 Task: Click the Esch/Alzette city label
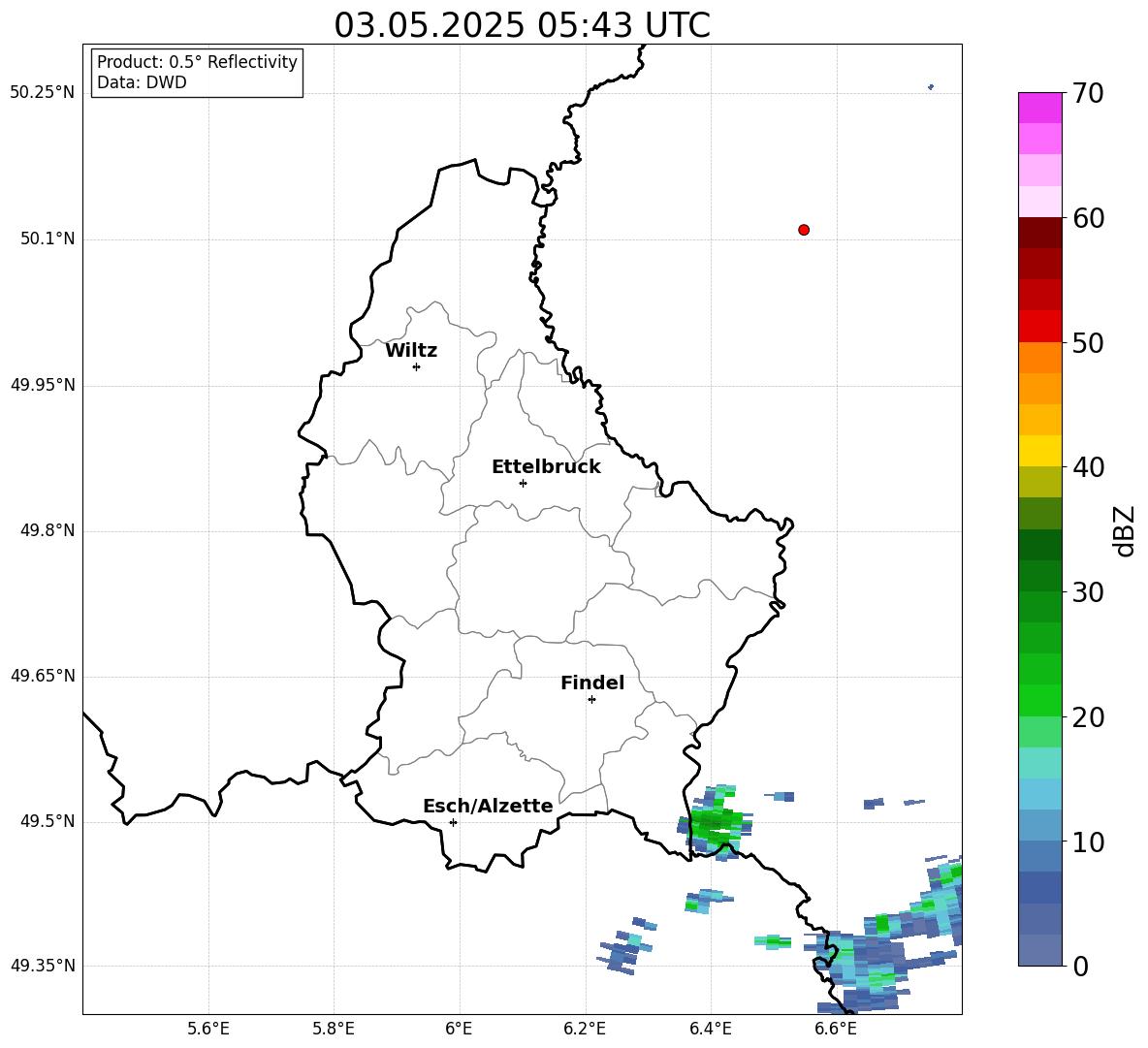488,806
